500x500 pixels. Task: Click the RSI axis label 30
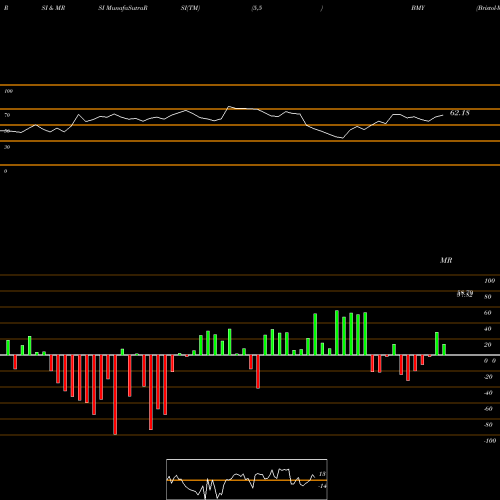(x=7, y=147)
